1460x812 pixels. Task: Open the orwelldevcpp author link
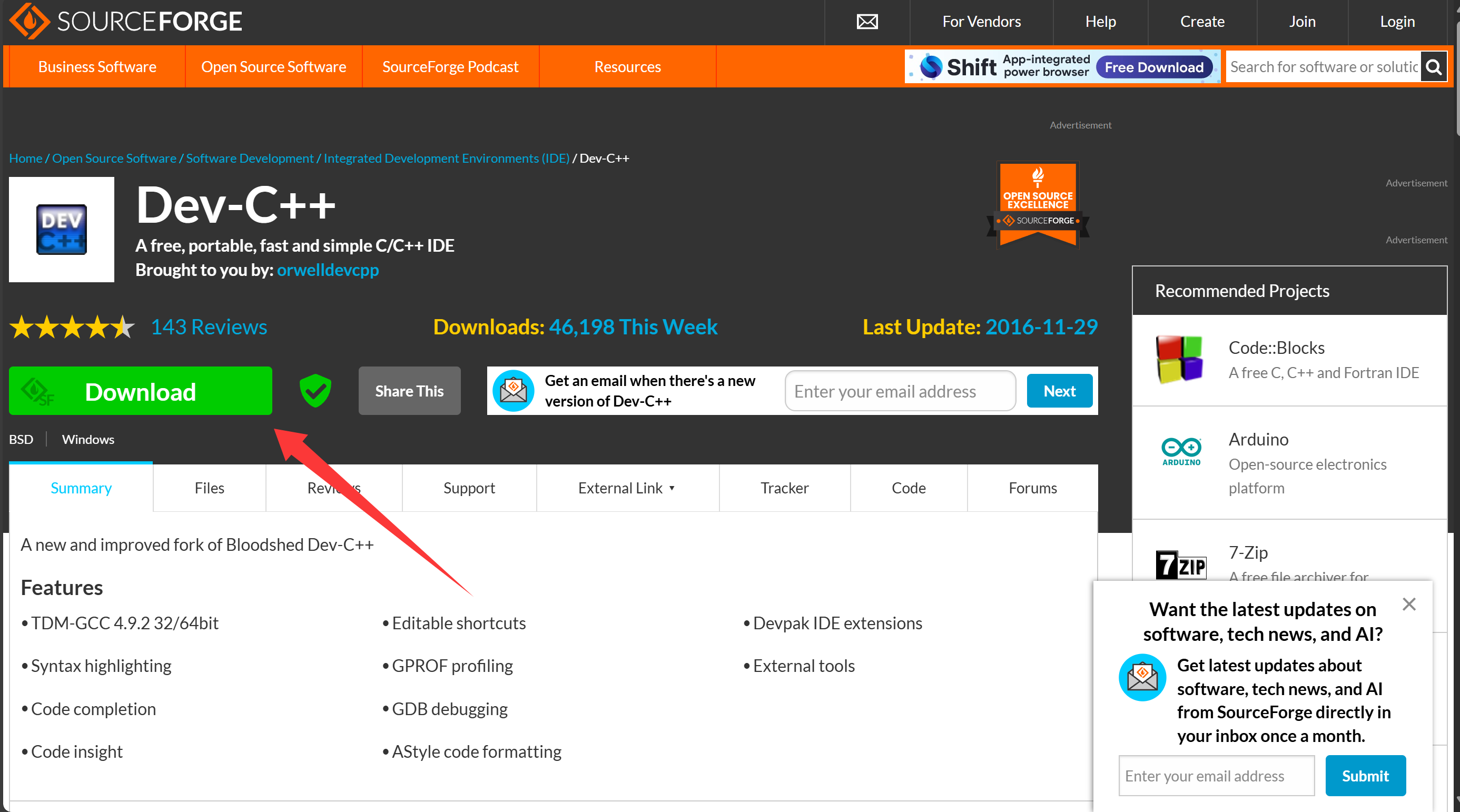click(328, 270)
